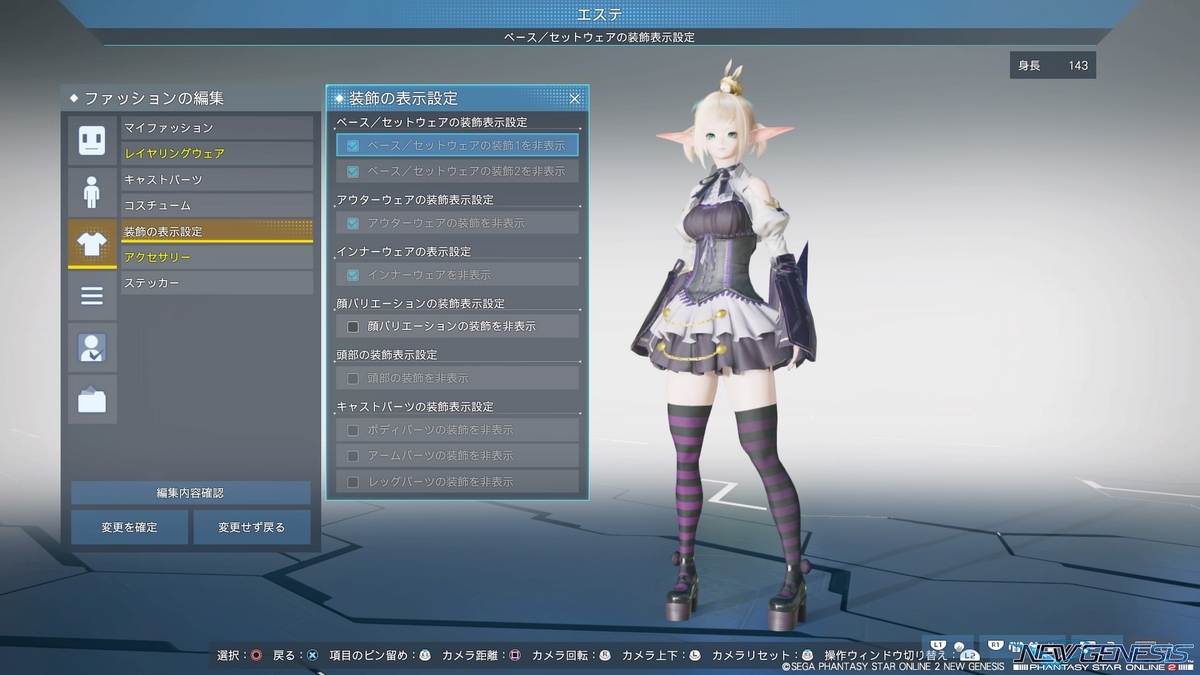Enable 顔バリエーションの装飾を非表示 checkbox

(353, 327)
